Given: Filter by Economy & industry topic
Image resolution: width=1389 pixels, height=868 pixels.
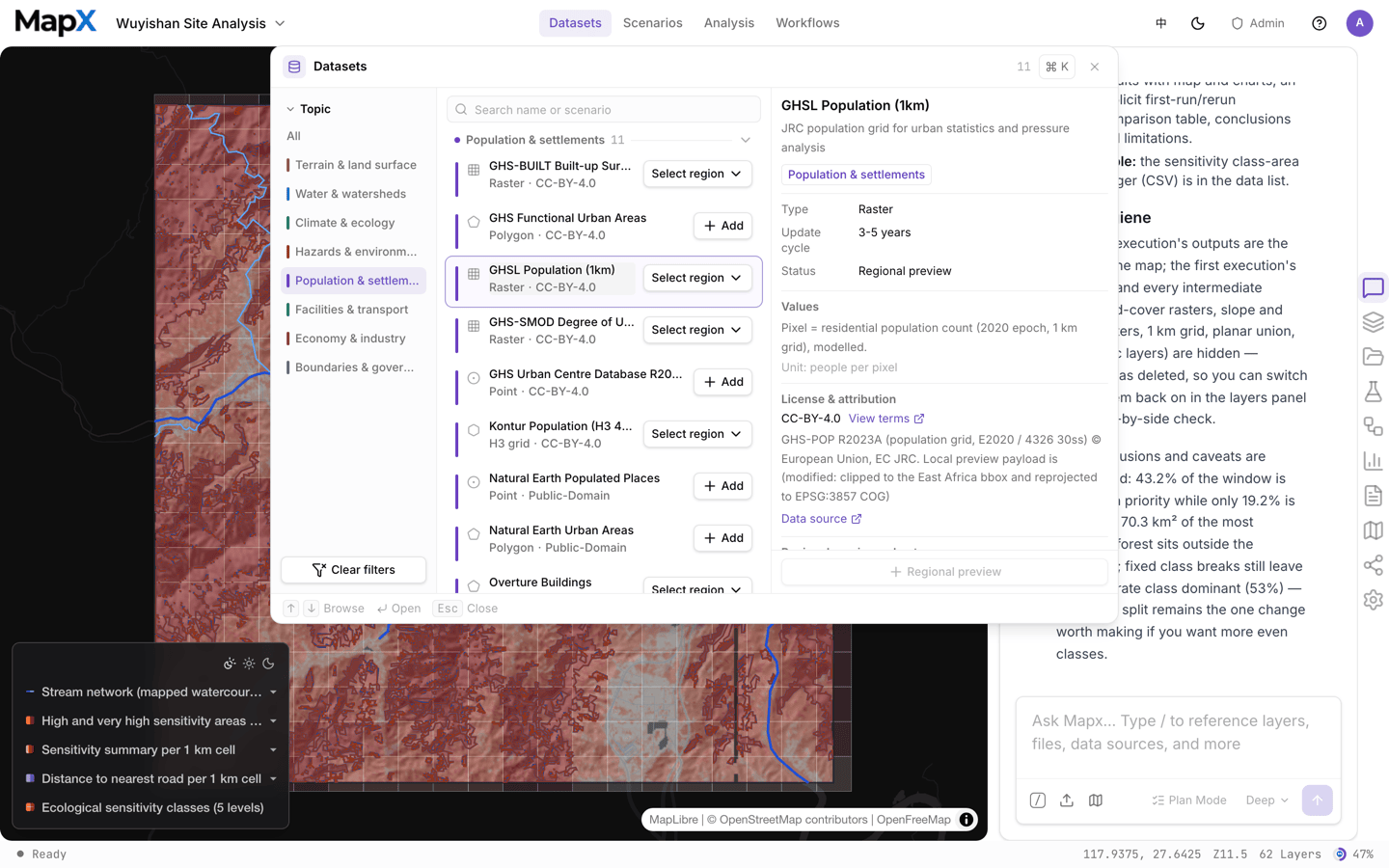Looking at the screenshot, I should click(x=354, y=339).
